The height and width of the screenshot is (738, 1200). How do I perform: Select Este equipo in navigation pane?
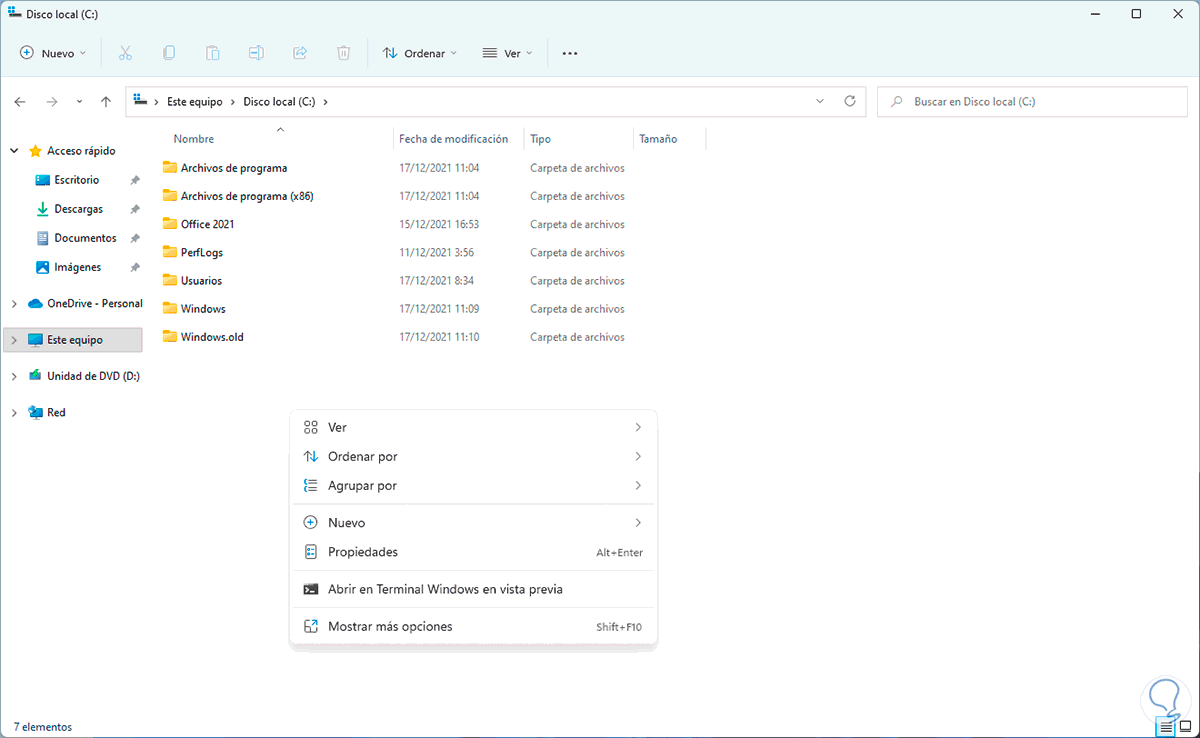(x=74, y=340)
